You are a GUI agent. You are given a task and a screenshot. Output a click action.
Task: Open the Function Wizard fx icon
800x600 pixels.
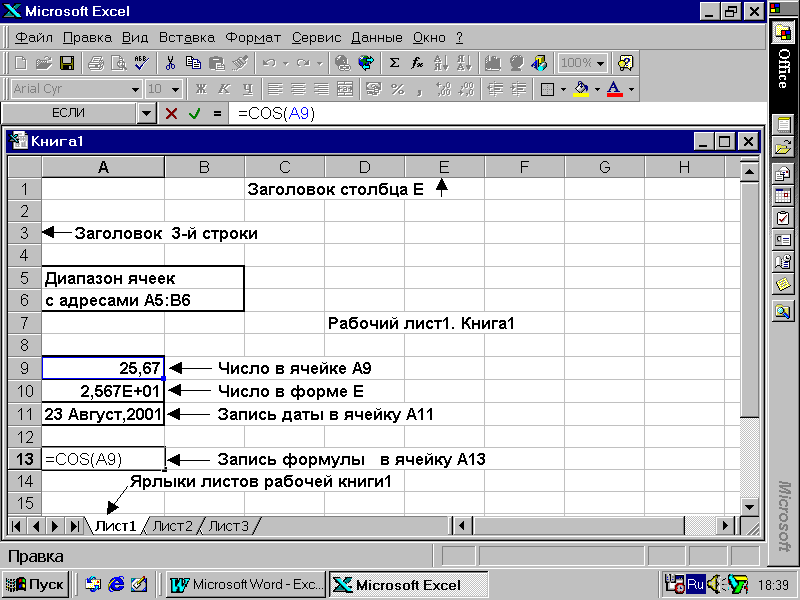pos(417,63)
